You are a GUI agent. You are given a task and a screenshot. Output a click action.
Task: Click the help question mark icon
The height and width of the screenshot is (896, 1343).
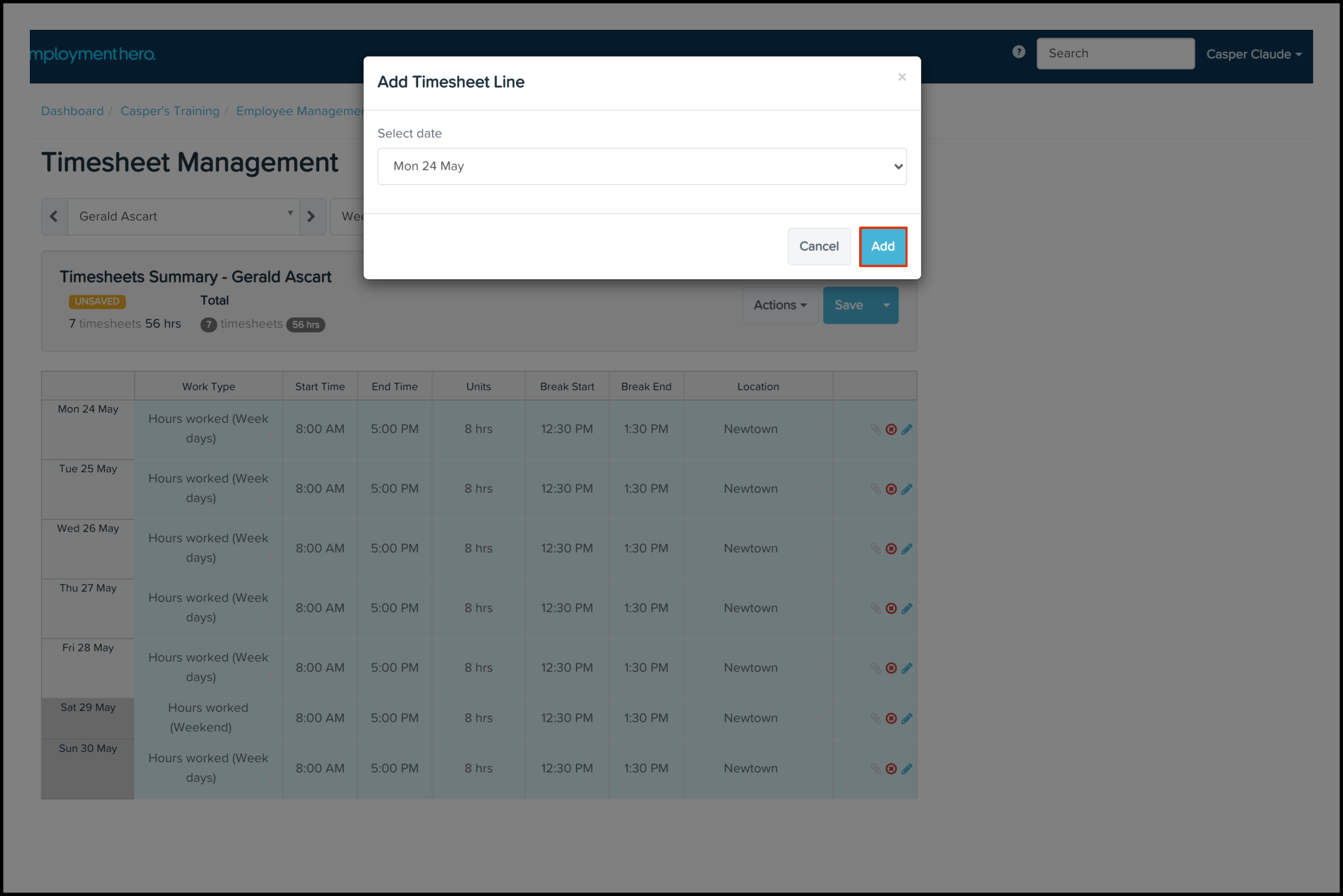tap(1018, 52)
